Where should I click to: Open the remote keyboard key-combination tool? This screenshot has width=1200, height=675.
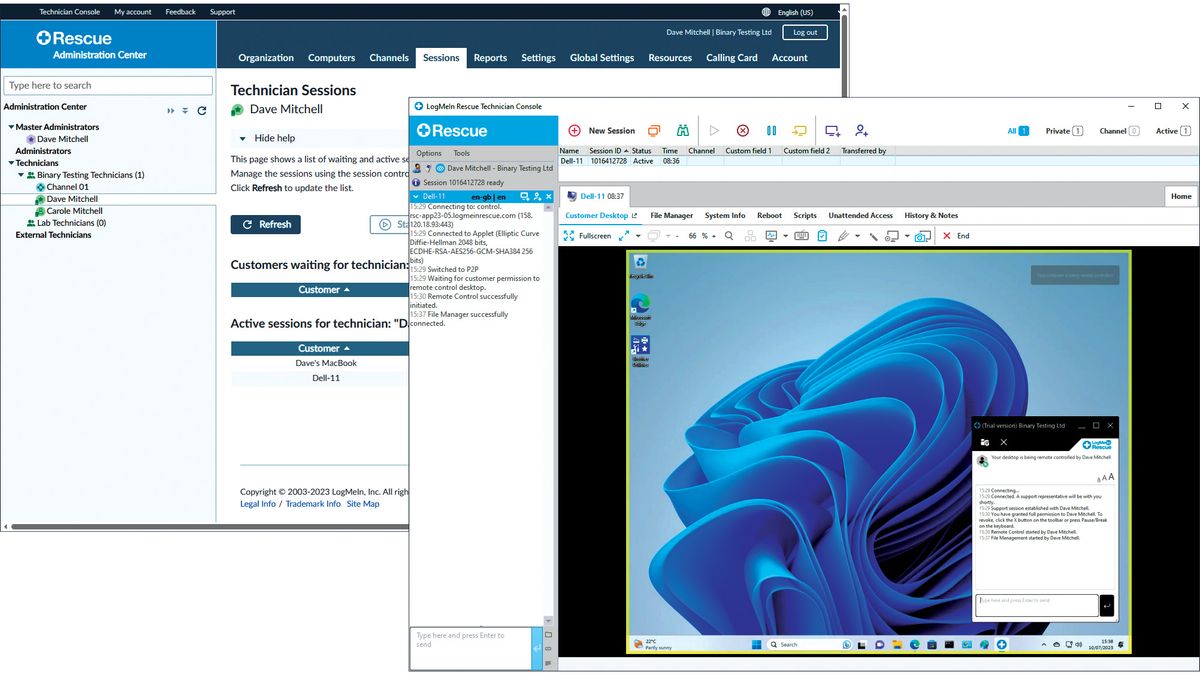click(800, 235)
